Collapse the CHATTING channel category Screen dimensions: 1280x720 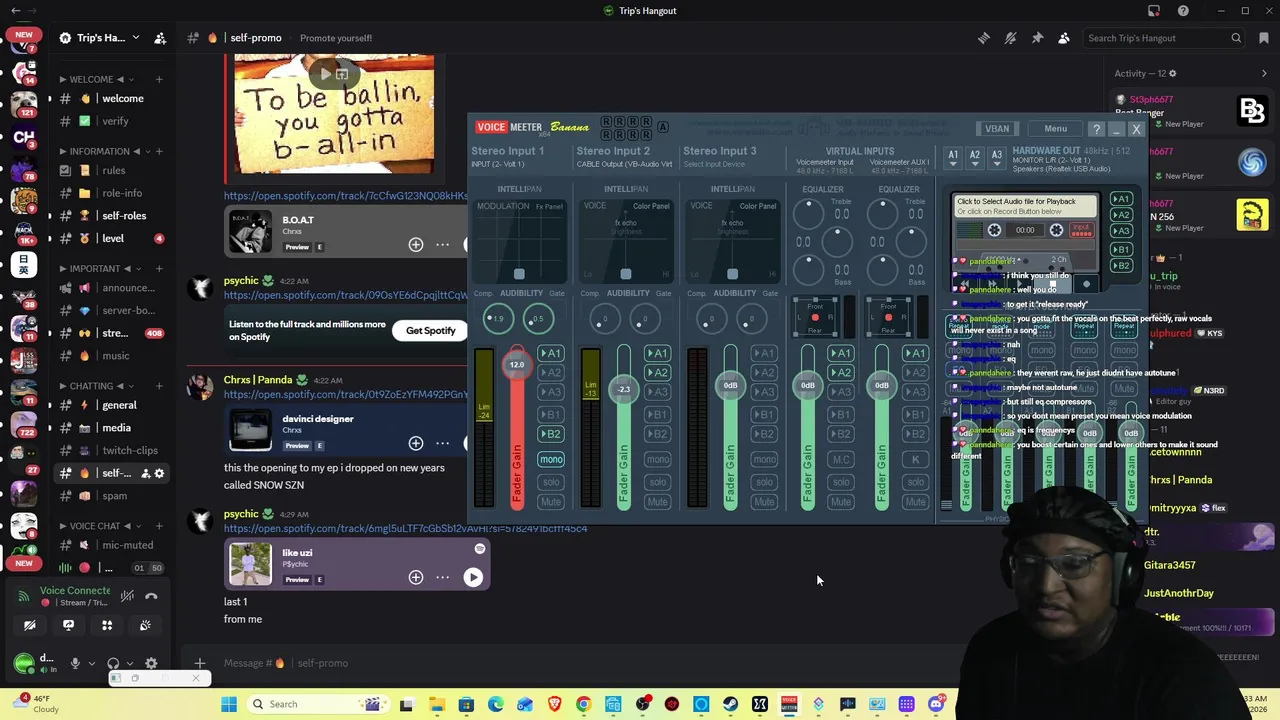point(91,386)
